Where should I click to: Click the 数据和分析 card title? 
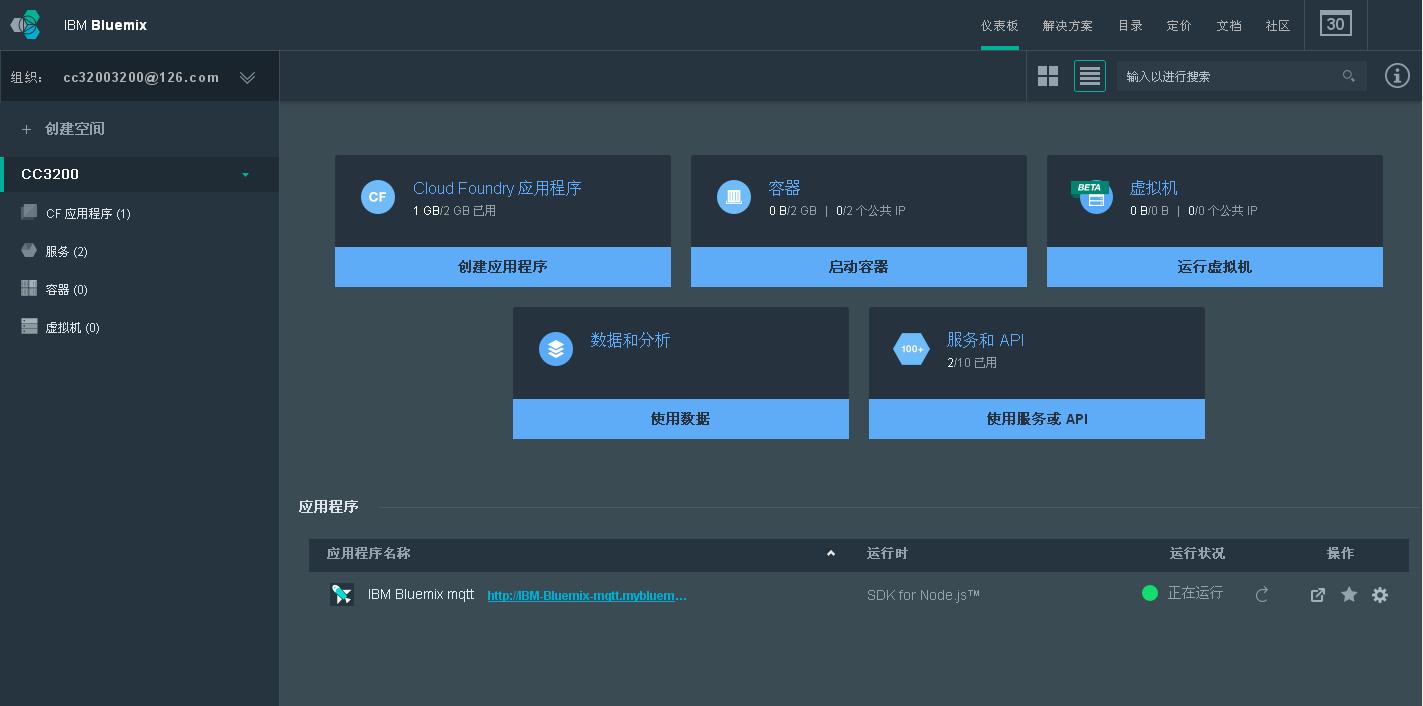pos(630,340)
